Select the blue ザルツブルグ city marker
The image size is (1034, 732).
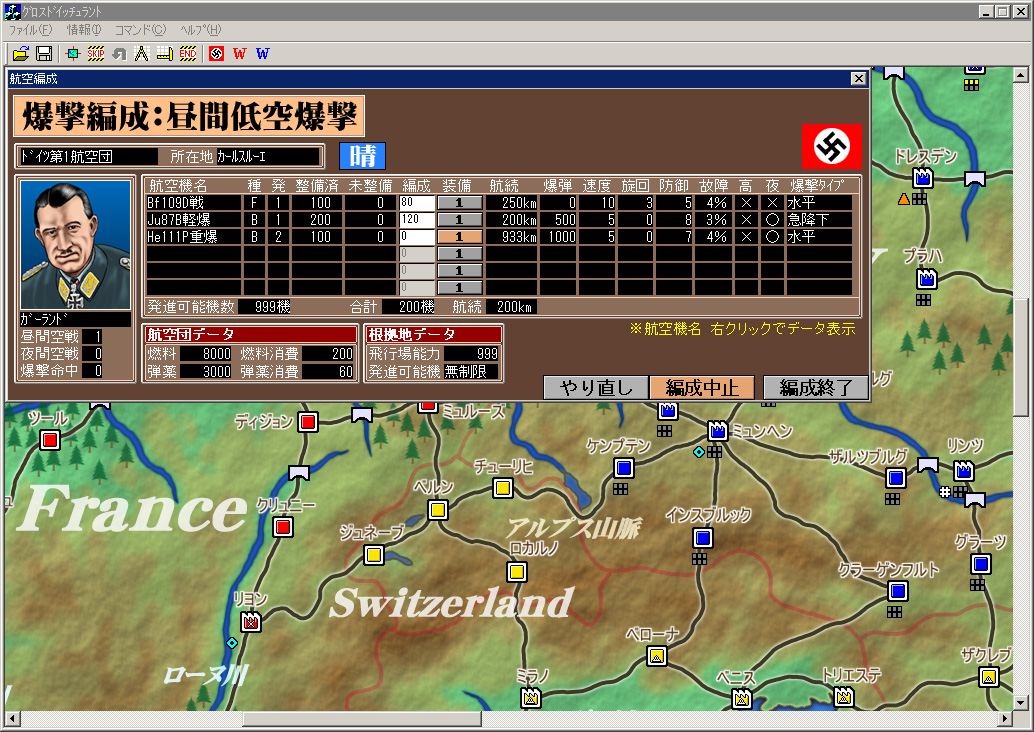[896, 477]
